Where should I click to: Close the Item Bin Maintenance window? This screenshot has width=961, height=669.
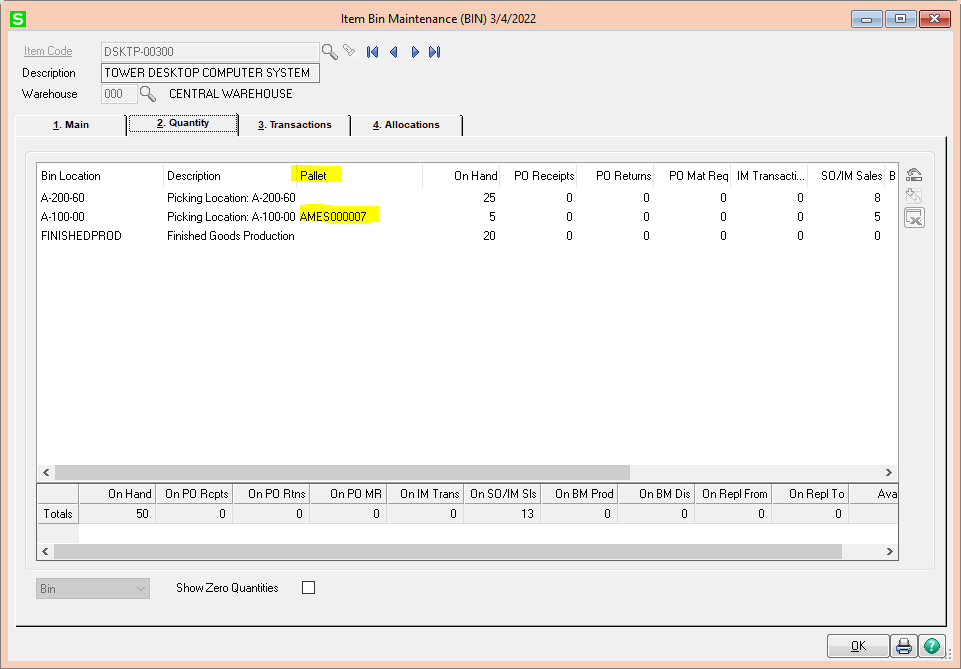tap(935, 19)
